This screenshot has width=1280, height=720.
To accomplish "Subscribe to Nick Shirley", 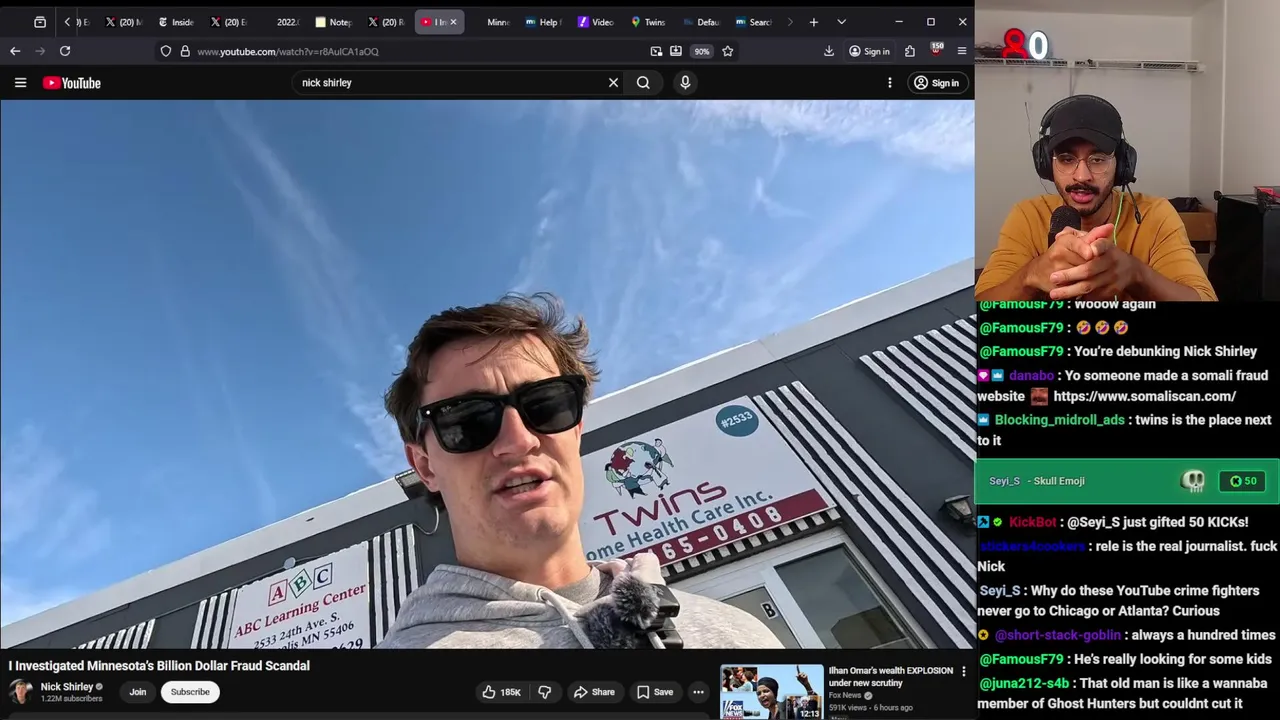I will [x=190, y=692].
